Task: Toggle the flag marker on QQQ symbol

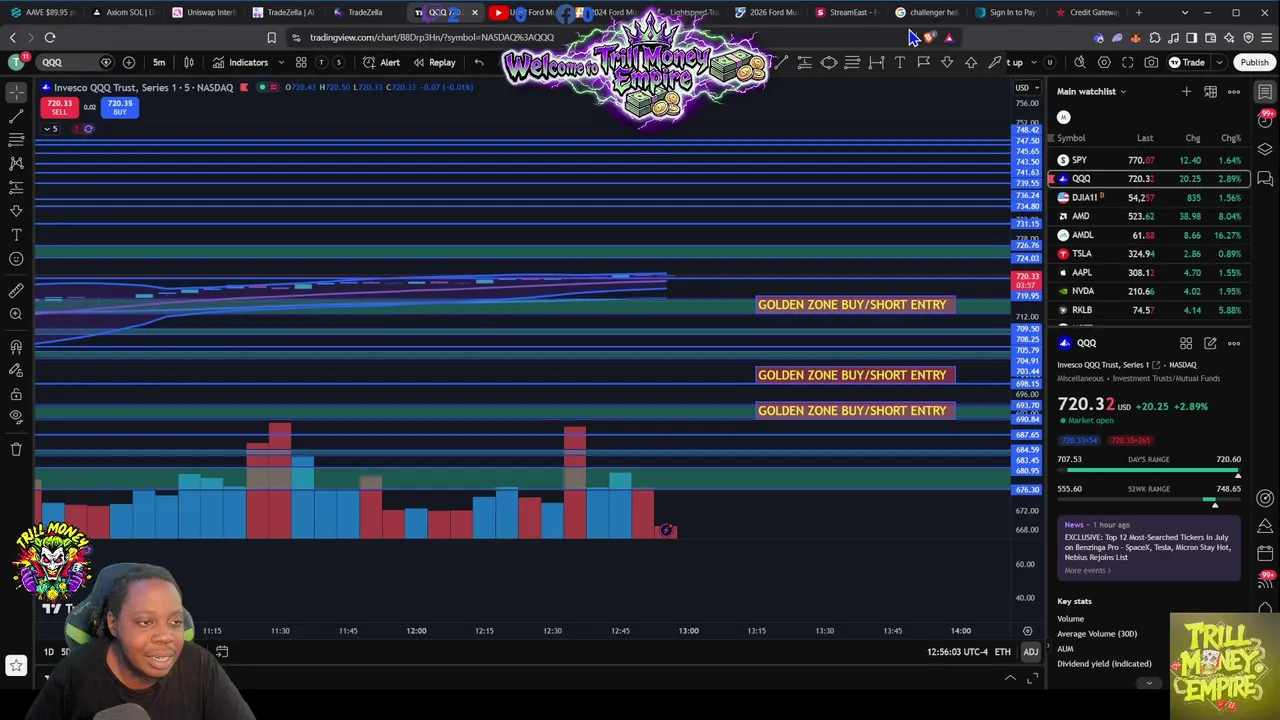Action: [x=244, y=87]
